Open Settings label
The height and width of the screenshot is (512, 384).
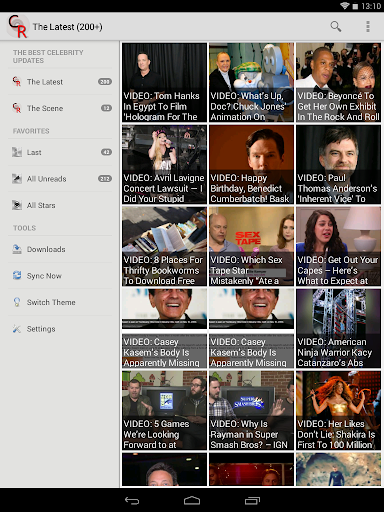pyautogui.click(x=41, y=329)
